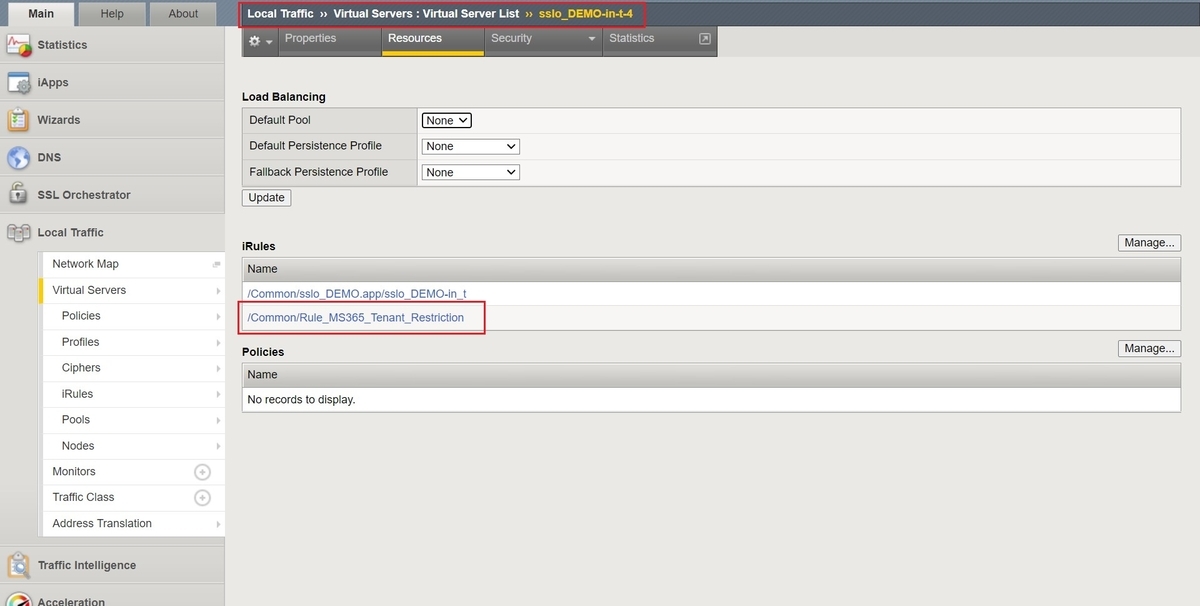This screenshot has width=1200, height=606.
Task: Open the Traffic Intelligence icon
Action: pyautogui.click(x=18, y=564)
